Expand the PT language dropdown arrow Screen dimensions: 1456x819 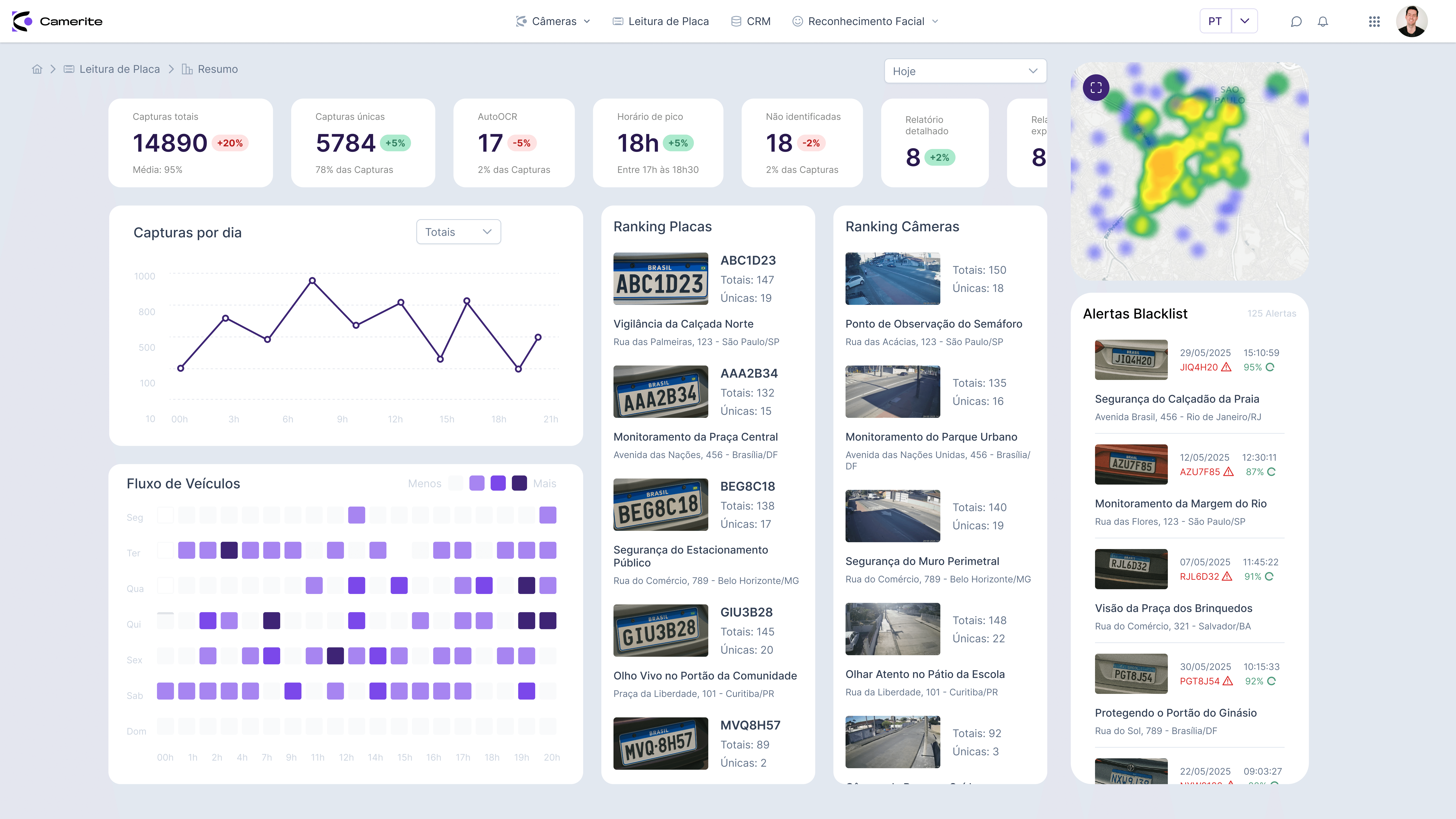[x=1245, y=21]
